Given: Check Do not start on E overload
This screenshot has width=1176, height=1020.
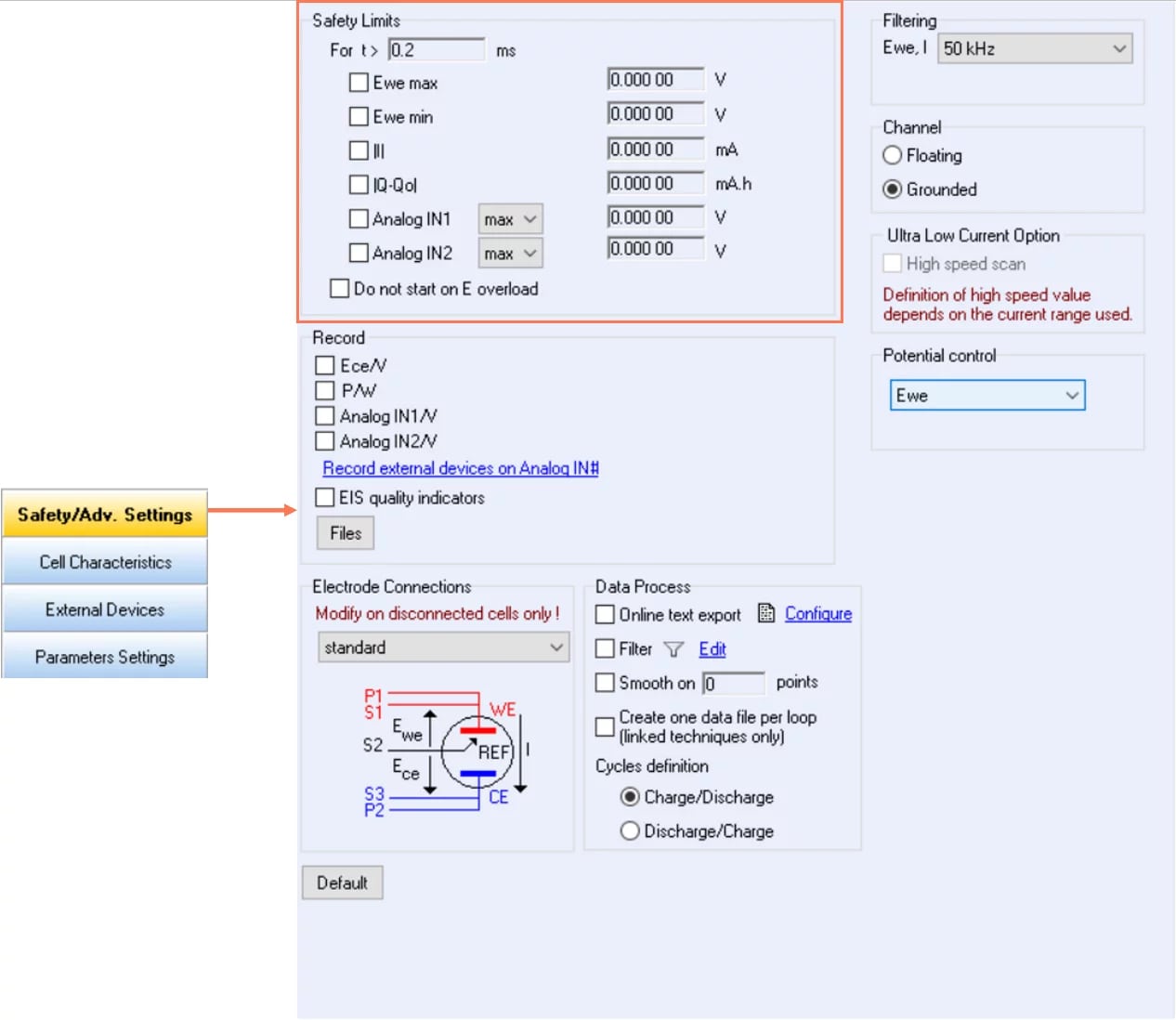Looking at the screenshot, I should tap(340, 289).
